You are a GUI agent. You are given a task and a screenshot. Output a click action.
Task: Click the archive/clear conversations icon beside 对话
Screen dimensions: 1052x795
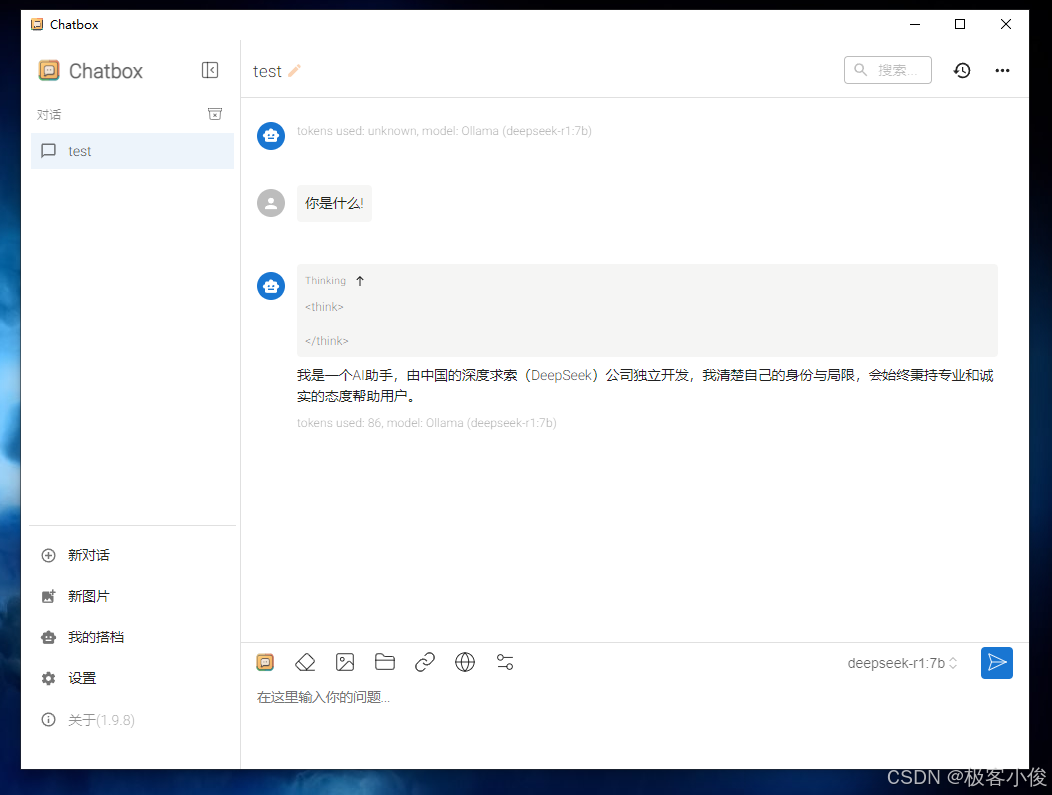click(215, 114)
